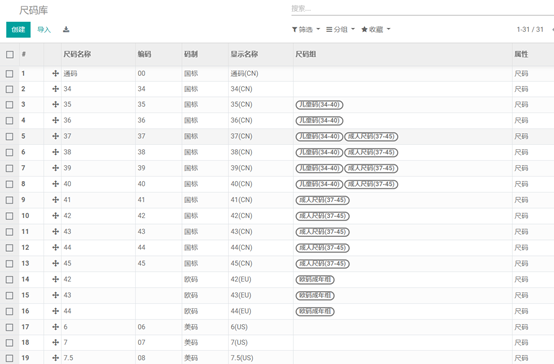Click the 尺码库 page title
The image size is (554, 364).
click(x=34, y=10)
